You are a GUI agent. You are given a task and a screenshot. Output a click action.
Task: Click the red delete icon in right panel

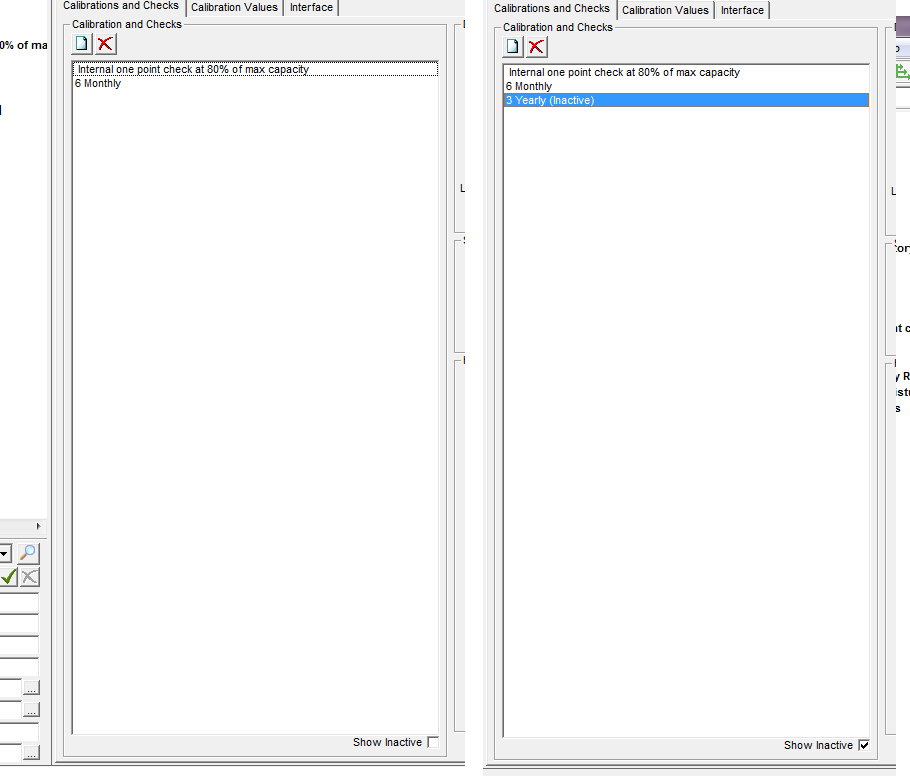pos(537,46)
